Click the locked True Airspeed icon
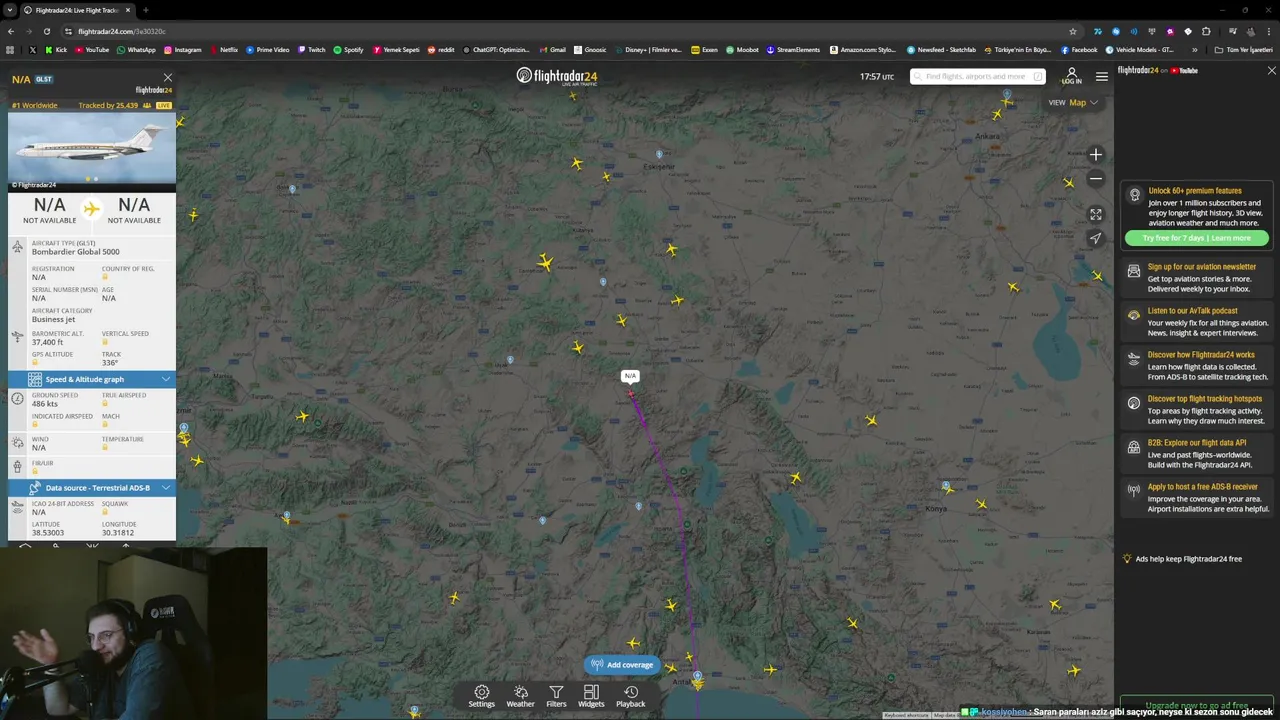Image resolution: width=1280 pixels, height=720 pixels. pyautogui.click(x=105, y=403)
